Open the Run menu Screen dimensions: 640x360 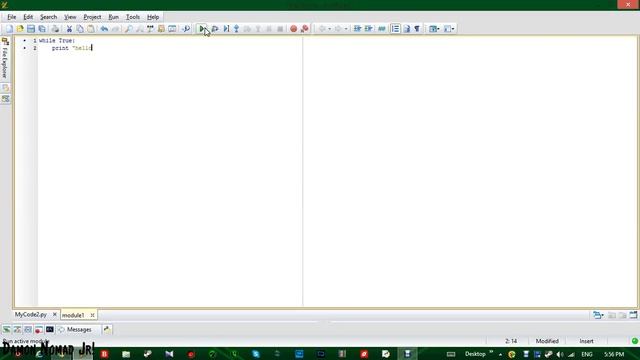click(113, 17)
